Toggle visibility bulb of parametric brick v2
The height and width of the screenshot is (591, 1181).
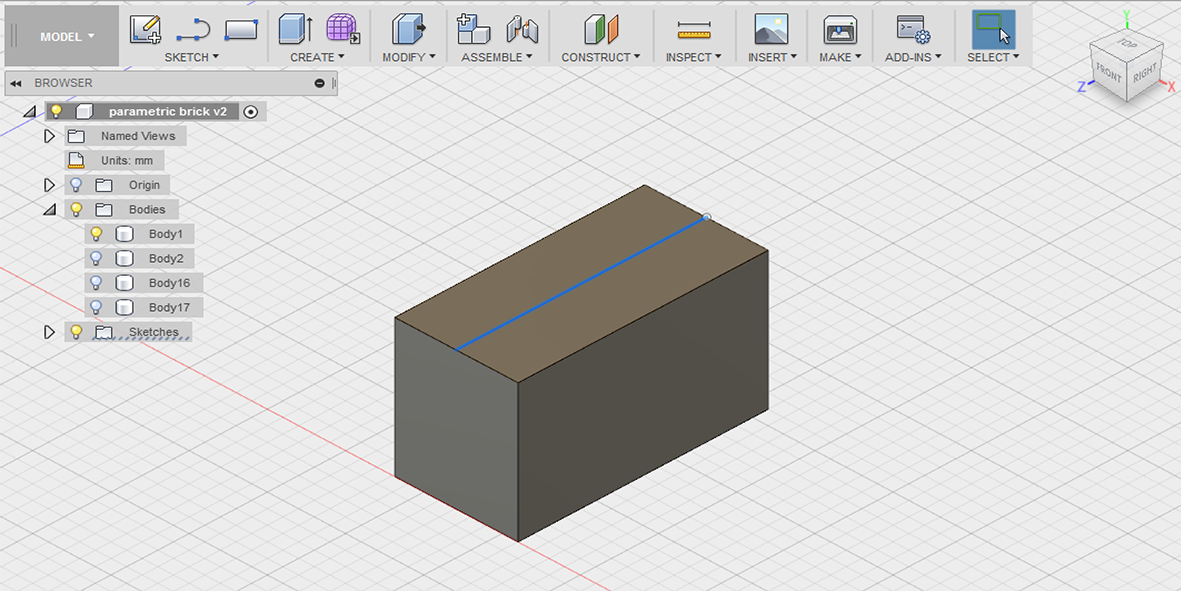point(56,111)
